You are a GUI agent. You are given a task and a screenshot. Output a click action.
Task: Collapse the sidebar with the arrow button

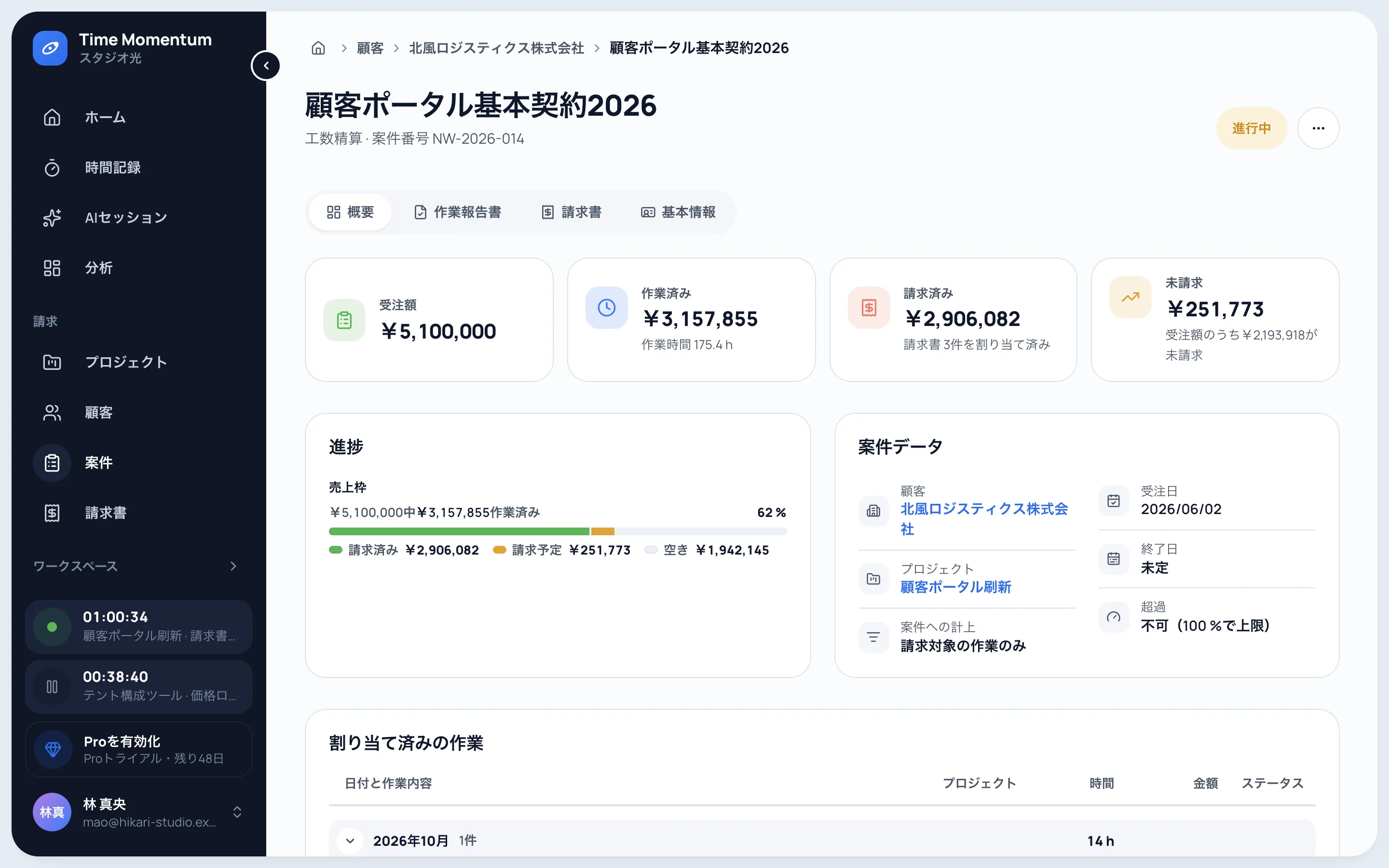point(266,66)
